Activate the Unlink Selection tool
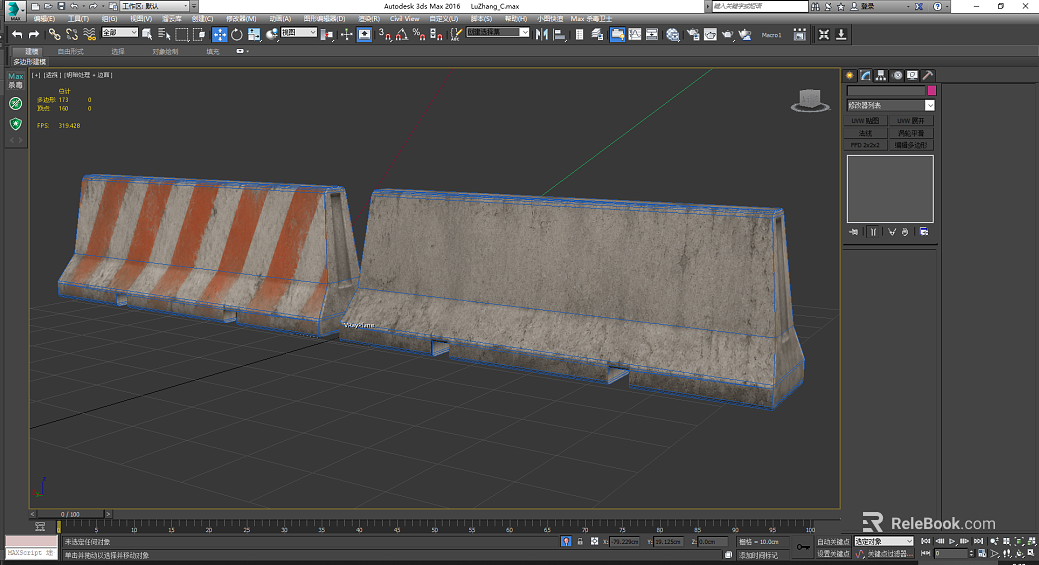1039x565 pixels. [x=72, y=34]
